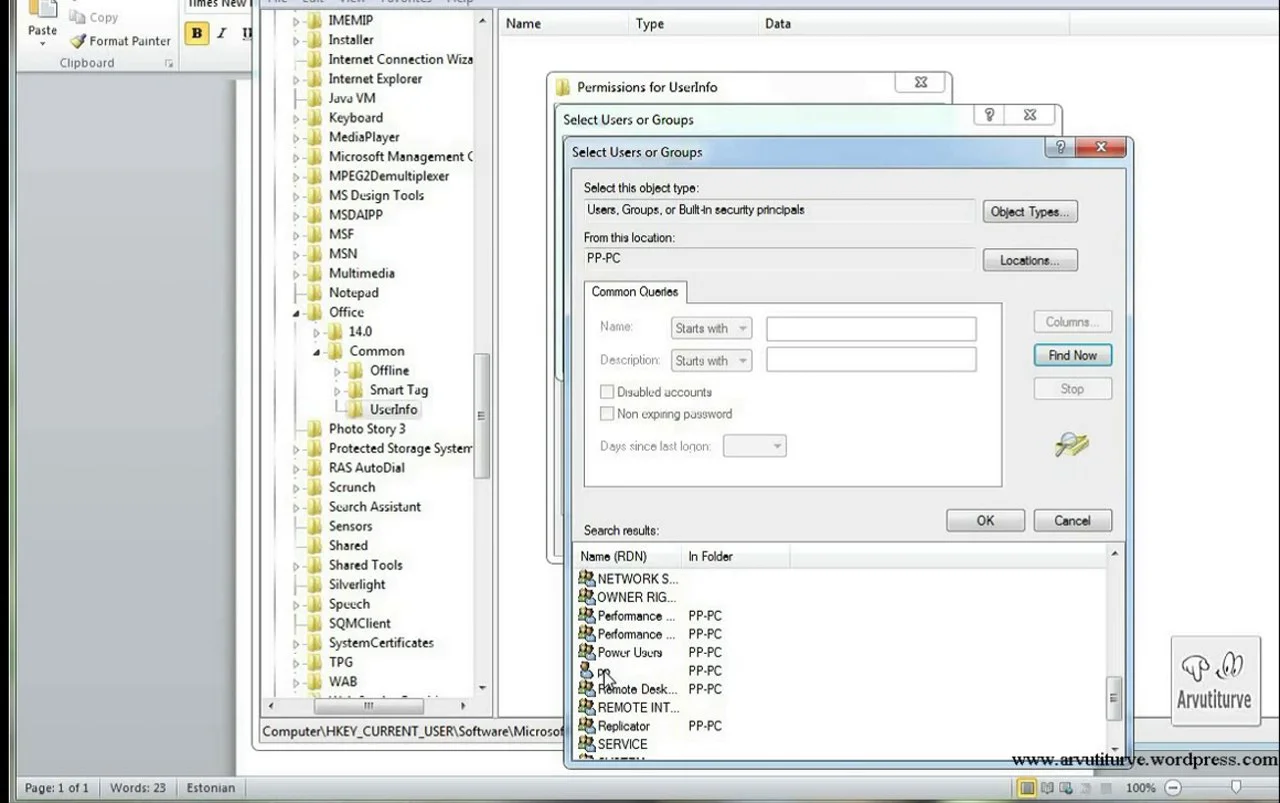Screen dimensions: 1280x803
Task: Click Name column header in registry pane
Action: pos(564,24)
